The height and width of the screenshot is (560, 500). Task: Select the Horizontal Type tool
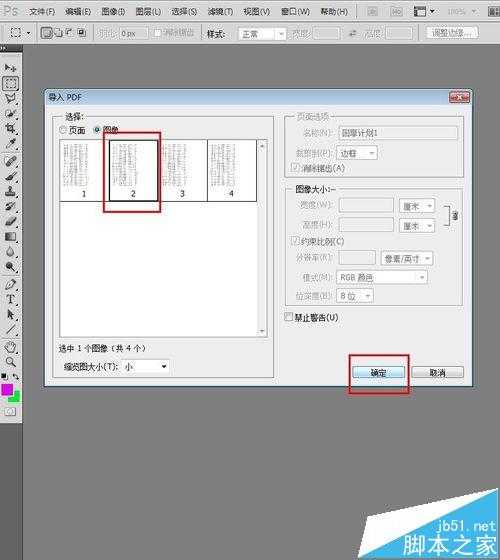pos(10,299)
